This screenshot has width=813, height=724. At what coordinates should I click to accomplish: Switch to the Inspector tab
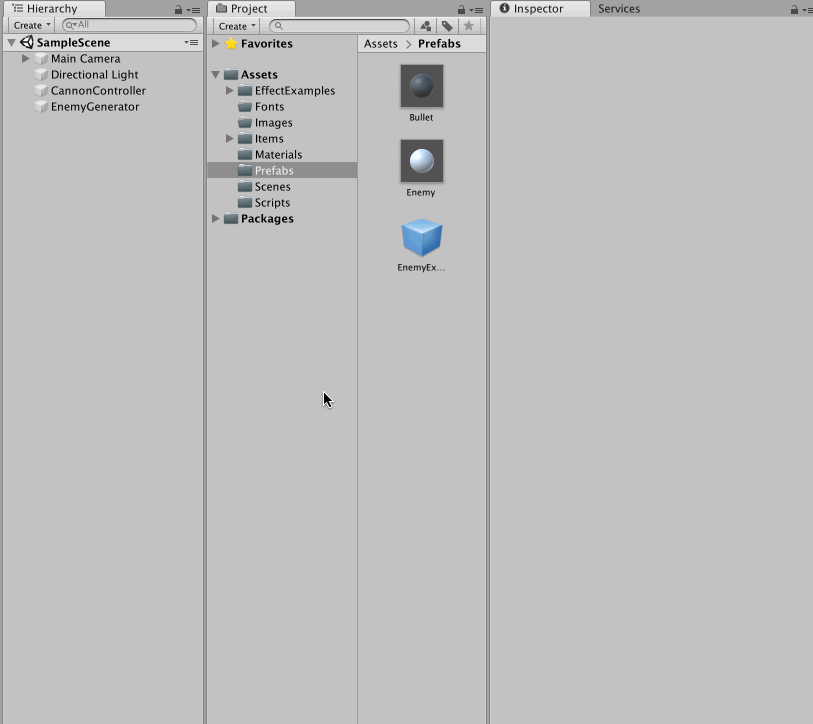coord(538,9)
